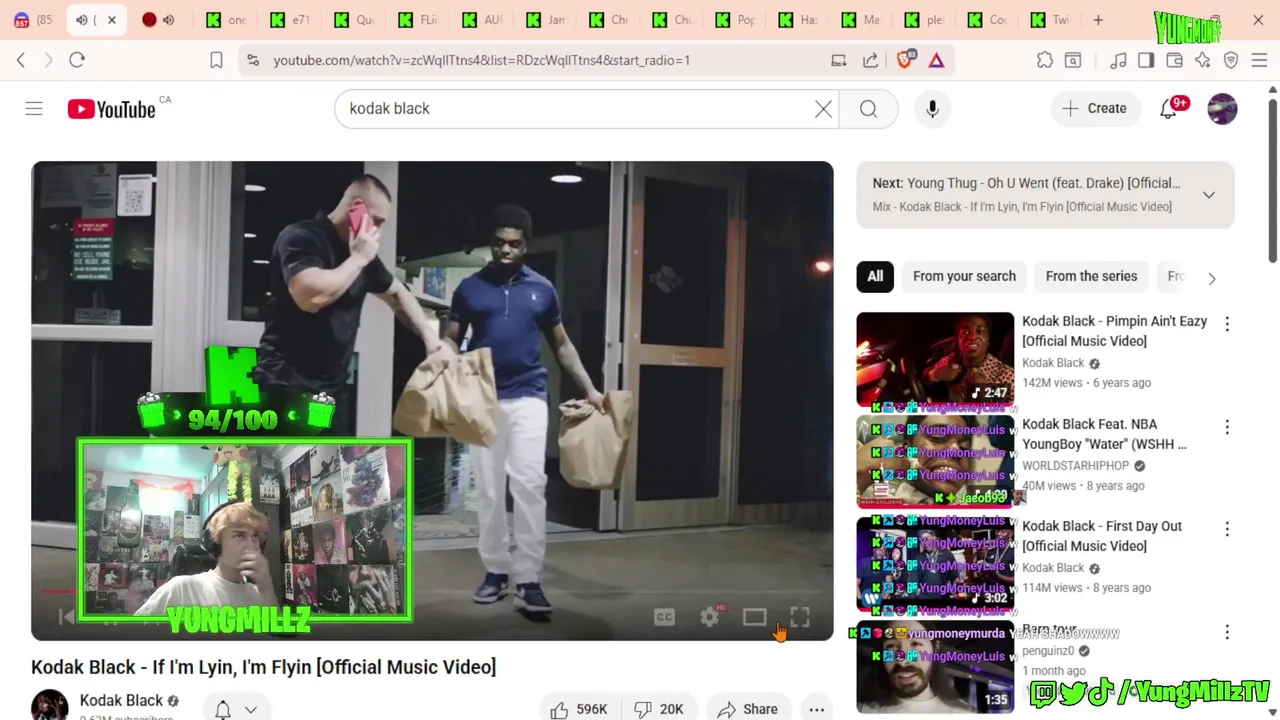
Task: Share the Kodak Black video
Action: [x=748, y=709]
